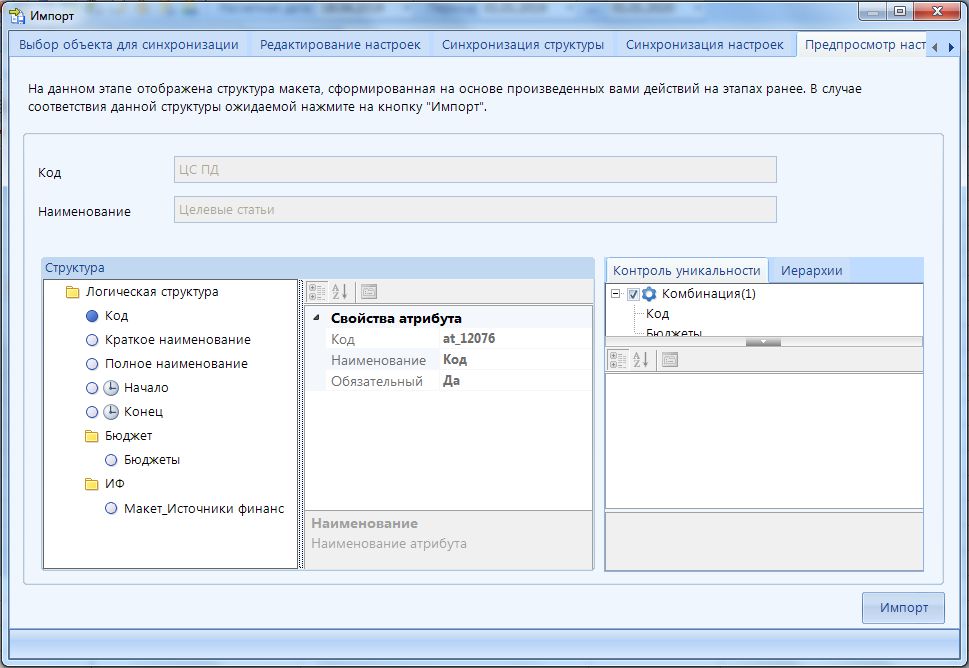Click Categorized icon in uniqueness control property grid

coord(618,360)
